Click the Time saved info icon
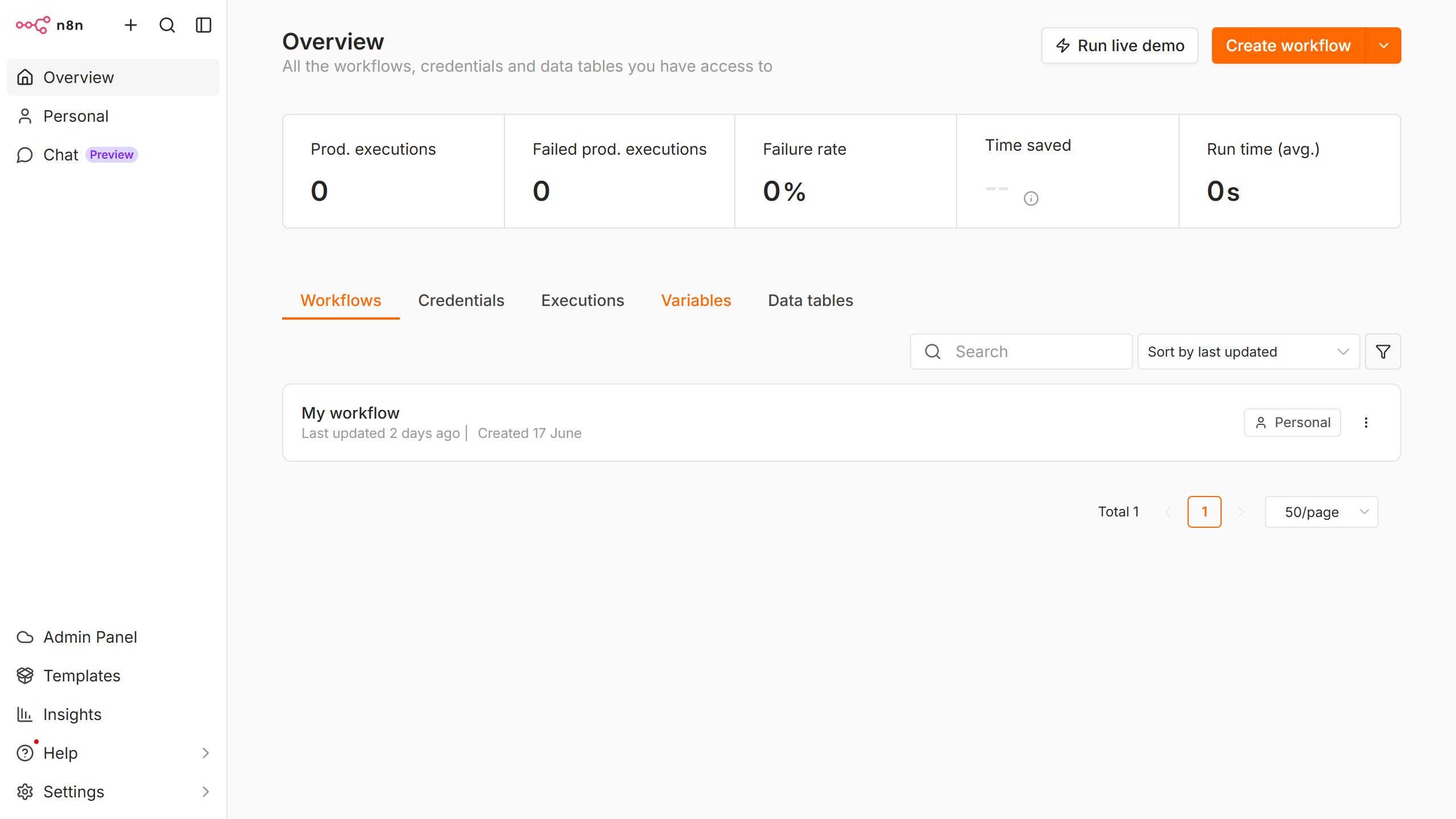Image resolution: width=1456 pixels, height=819 pixels. click(x=1031, y=198)
